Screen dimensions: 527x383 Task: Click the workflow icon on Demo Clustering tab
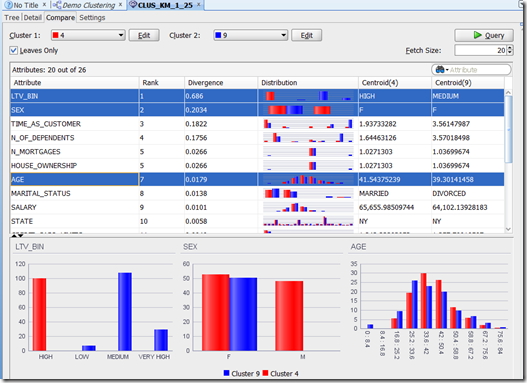pos(57,5)
